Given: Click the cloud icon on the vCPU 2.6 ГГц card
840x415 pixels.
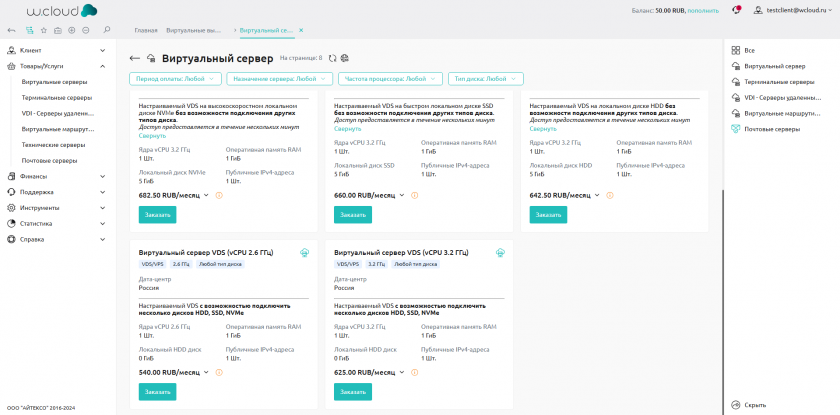Looking at the screenshot, I should (x=304, y=253).
